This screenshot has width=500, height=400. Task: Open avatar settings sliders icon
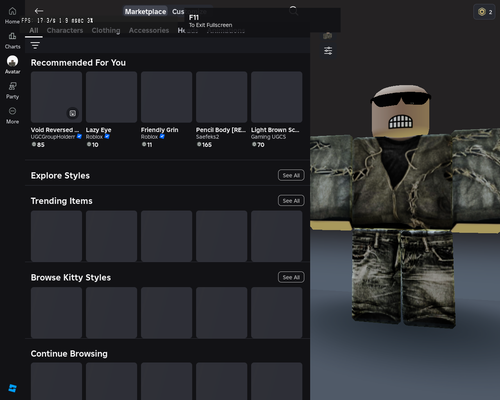[x=328, y=51]
